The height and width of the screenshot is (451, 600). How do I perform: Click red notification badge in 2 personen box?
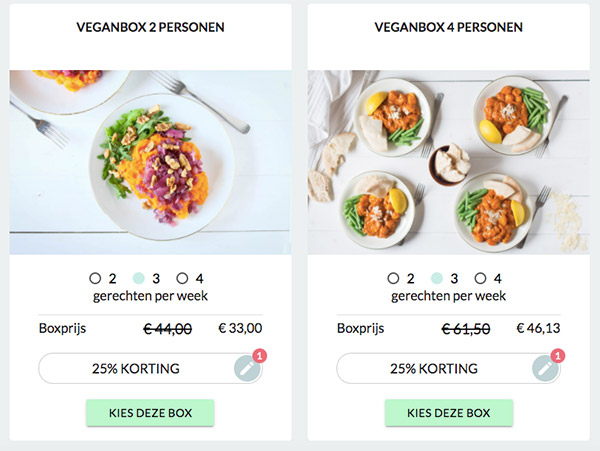click(259, 355)
